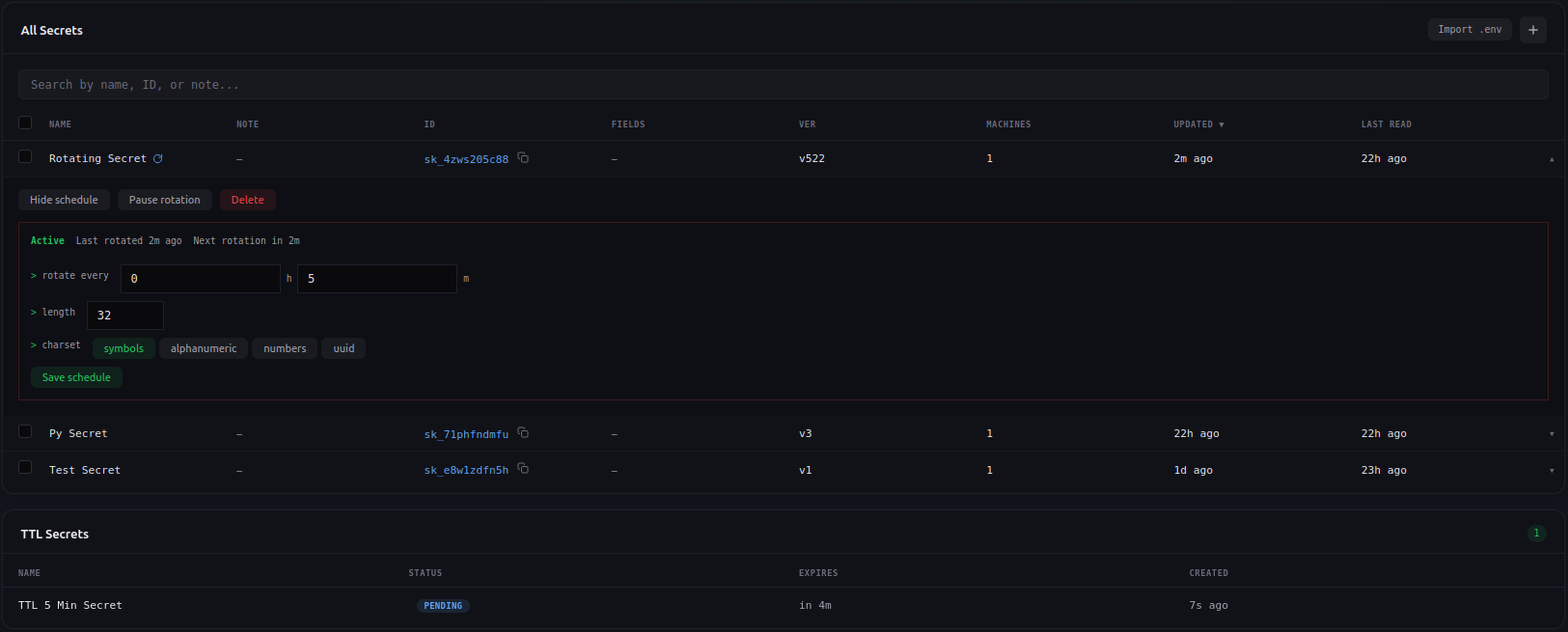Click the Rotating Secret name
The image size is (1568, 632).
[97, 158]
